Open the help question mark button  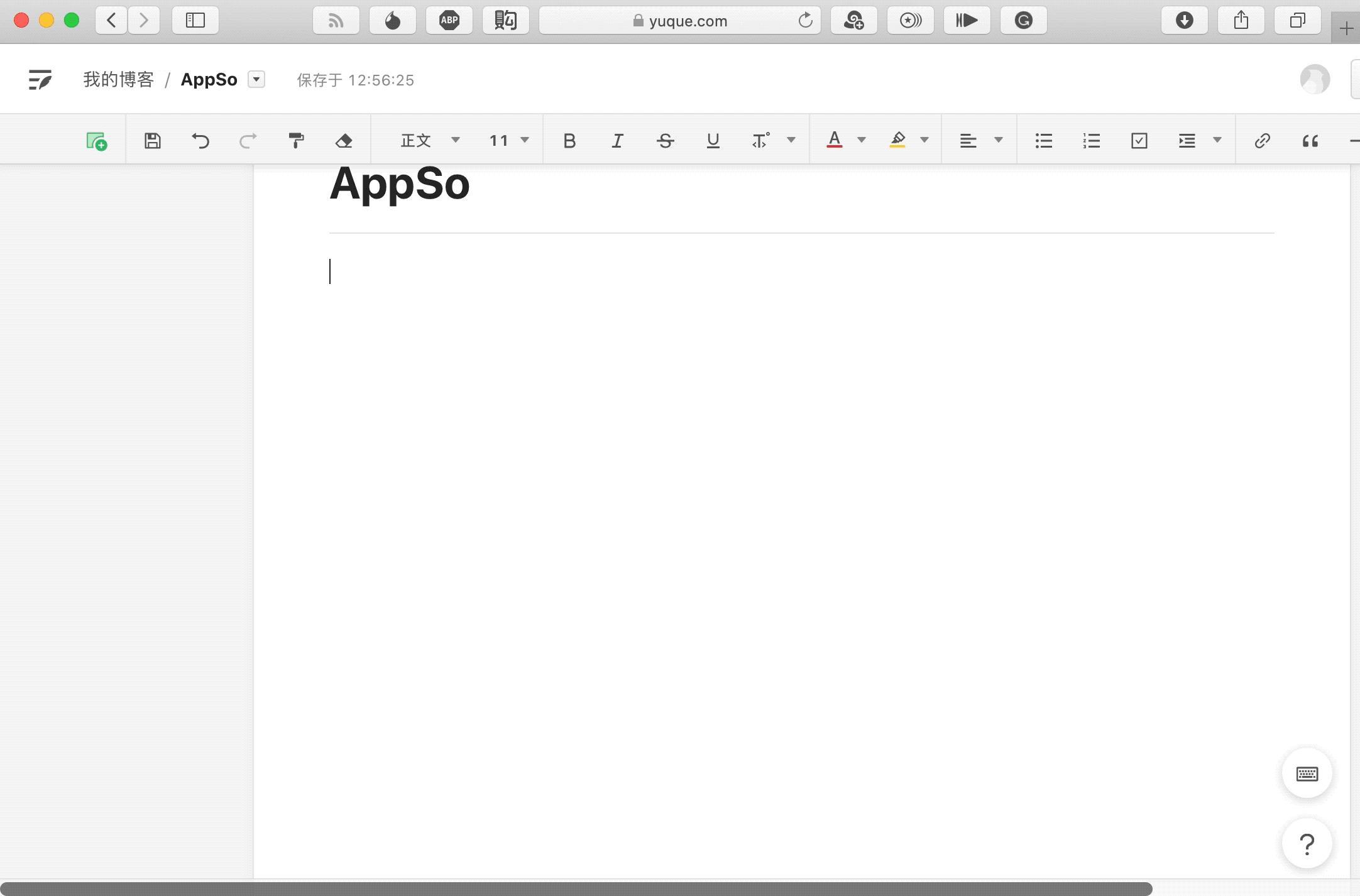[1307, 844]
